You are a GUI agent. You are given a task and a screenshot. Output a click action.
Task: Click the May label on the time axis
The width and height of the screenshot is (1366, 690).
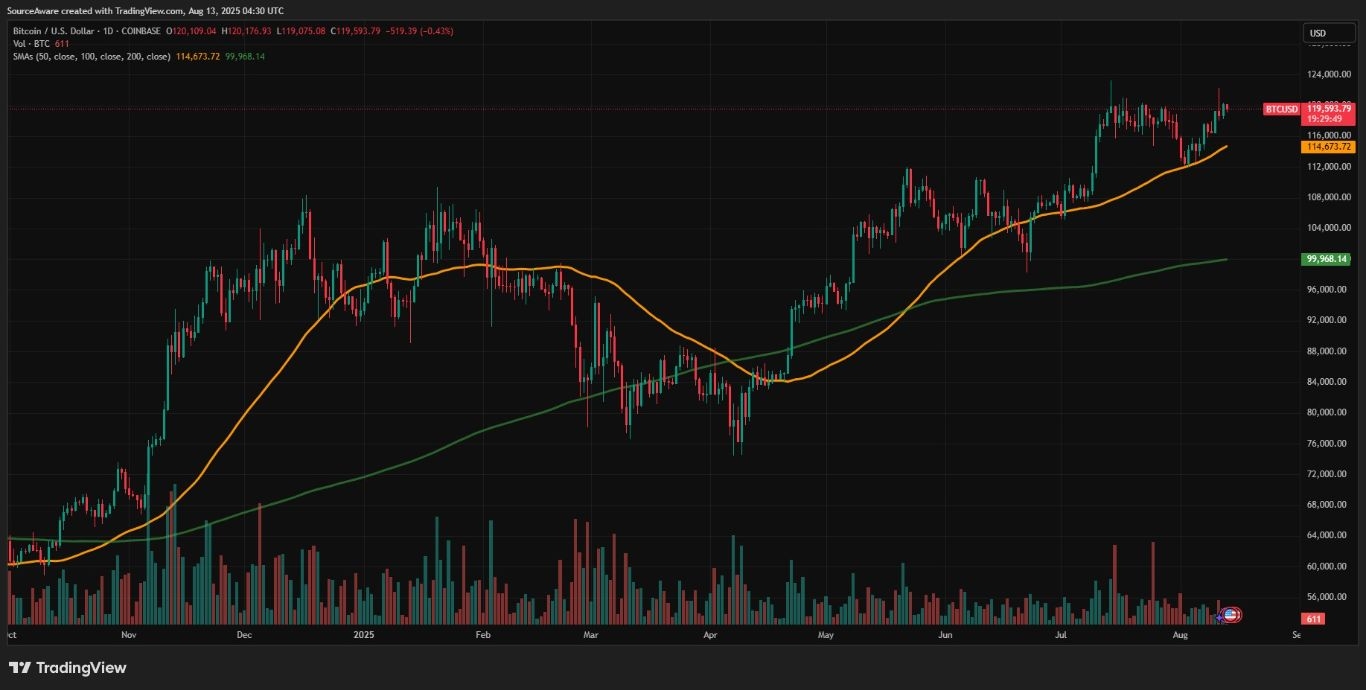pyautogui.click(x=826, y=634)
